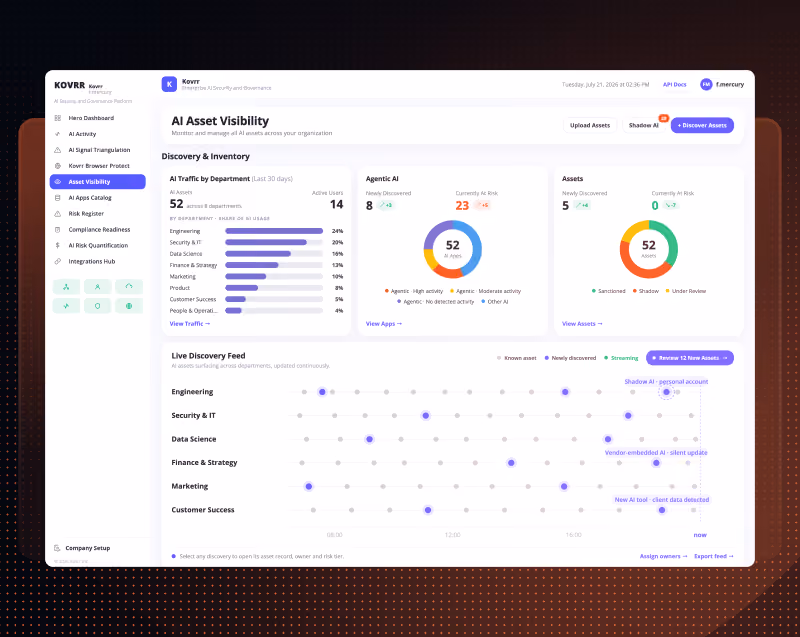Toggle the Sanctioned legend item

point(608,291)
